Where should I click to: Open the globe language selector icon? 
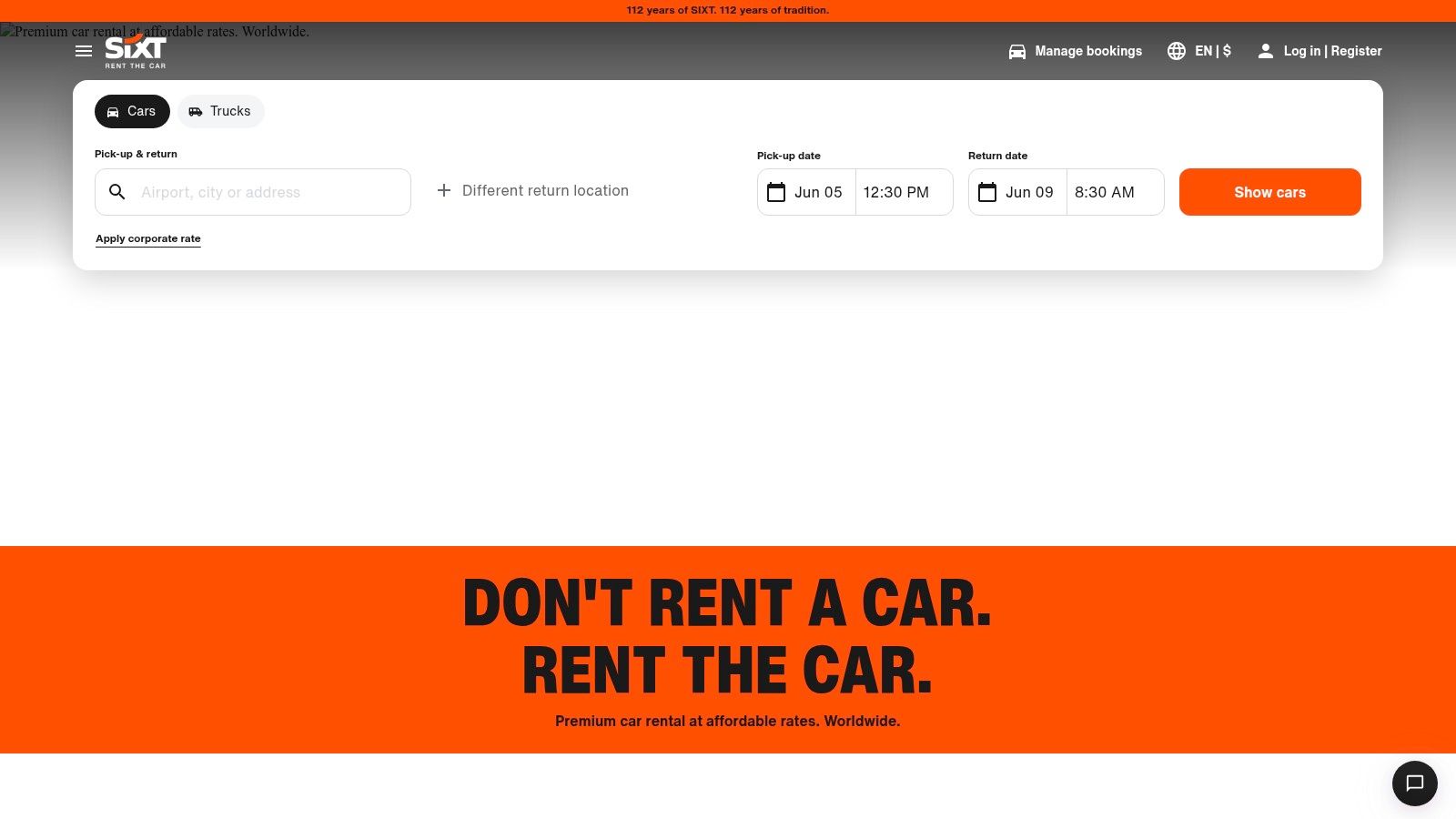(x=1177, y=51)
